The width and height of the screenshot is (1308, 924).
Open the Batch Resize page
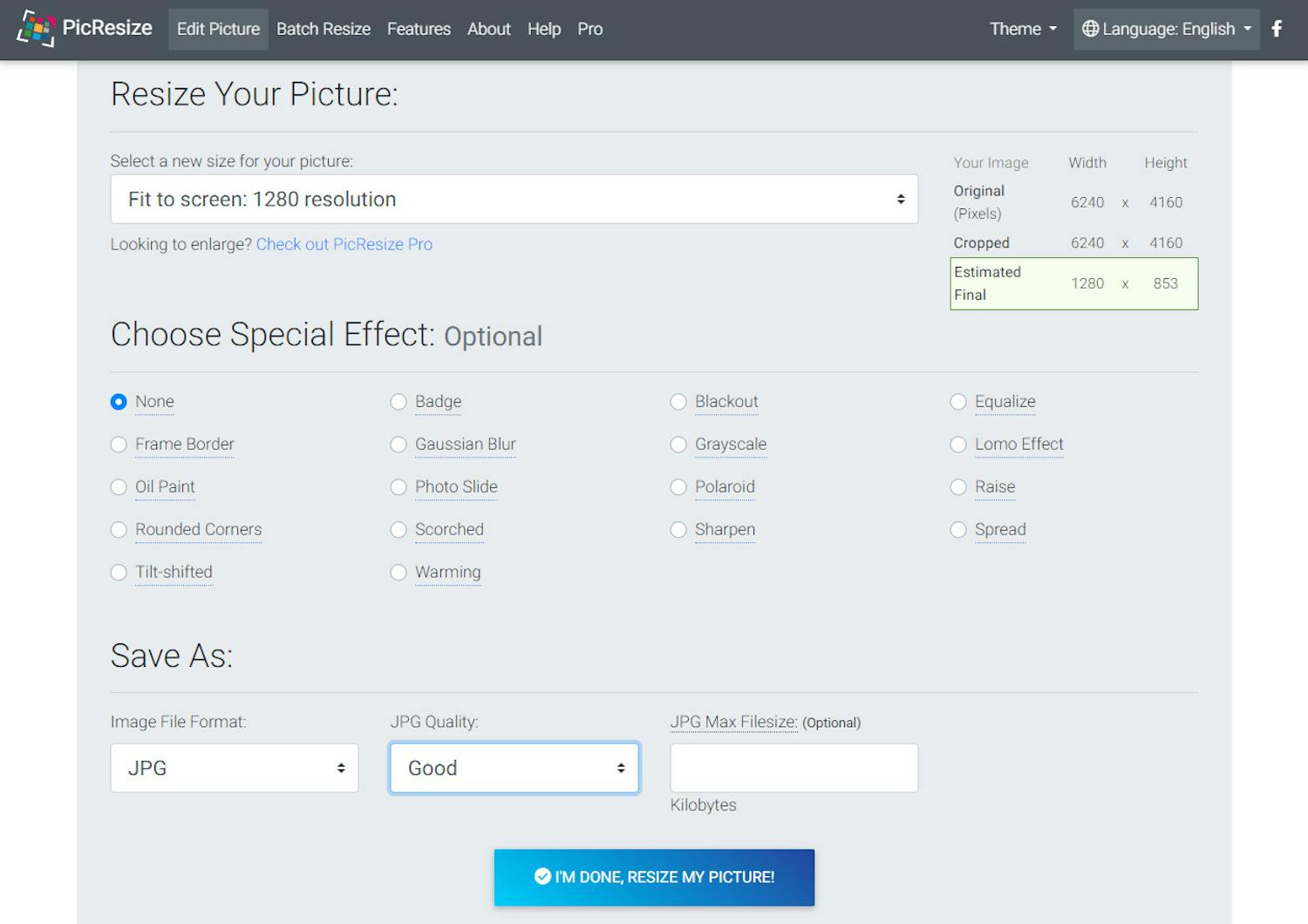(323, 29)
